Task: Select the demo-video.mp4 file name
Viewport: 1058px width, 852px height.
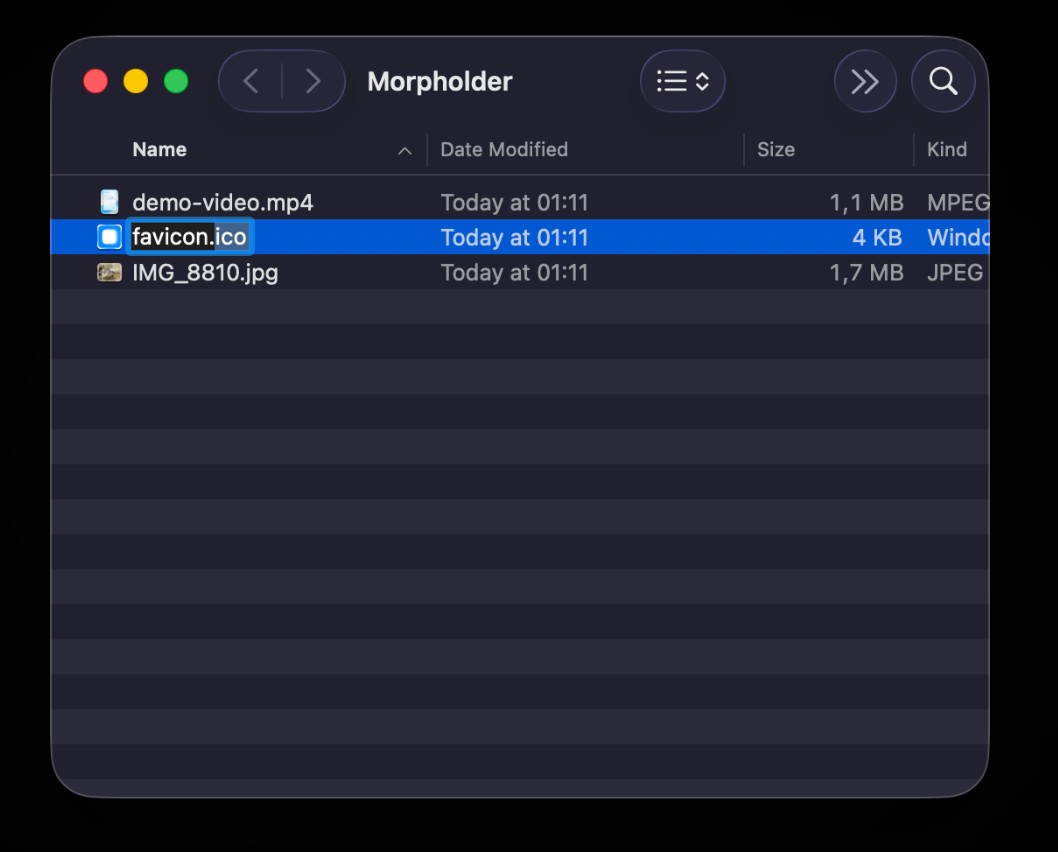Action: 222,202
